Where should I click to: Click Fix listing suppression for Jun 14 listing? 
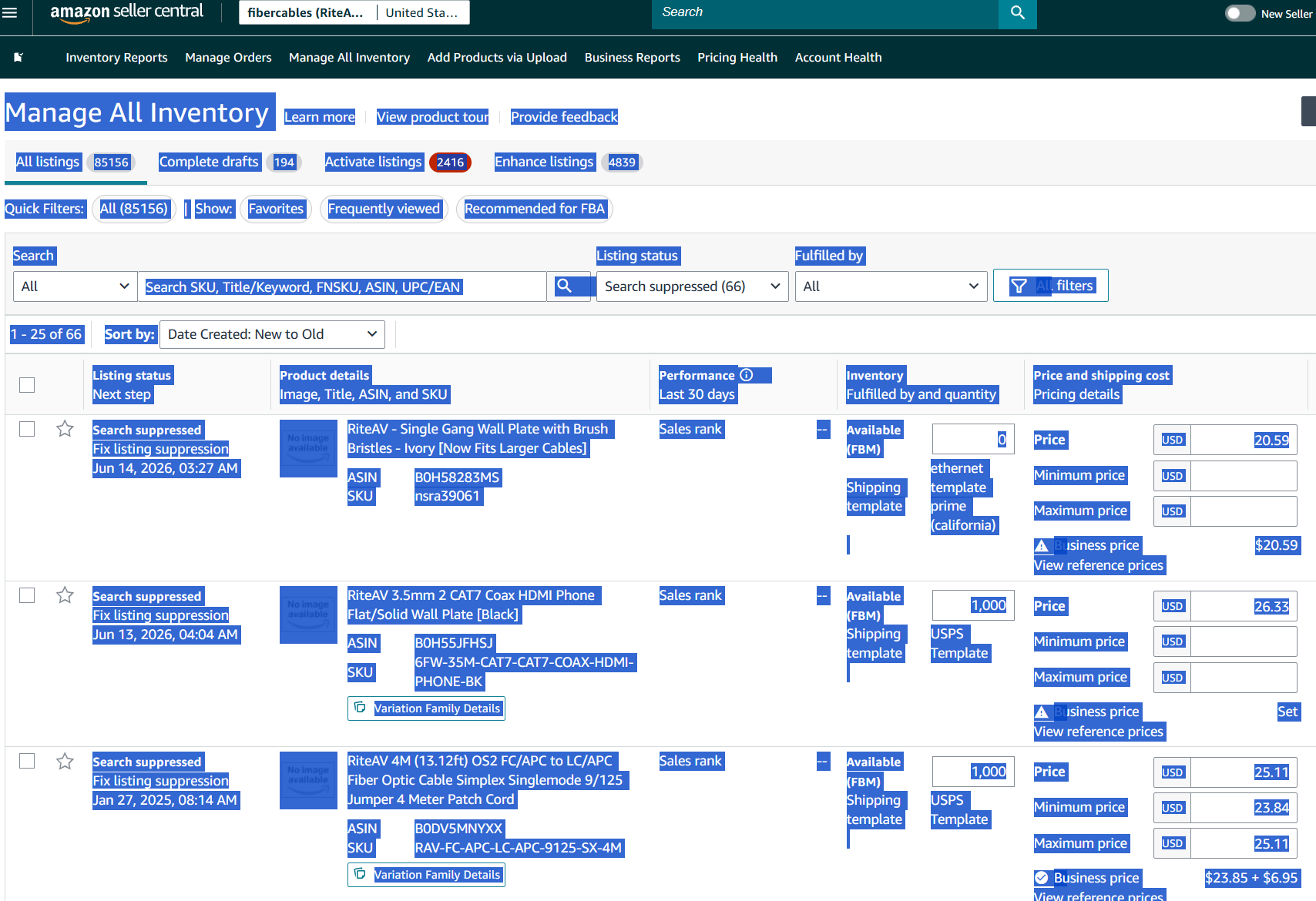[x=160, y=449]
